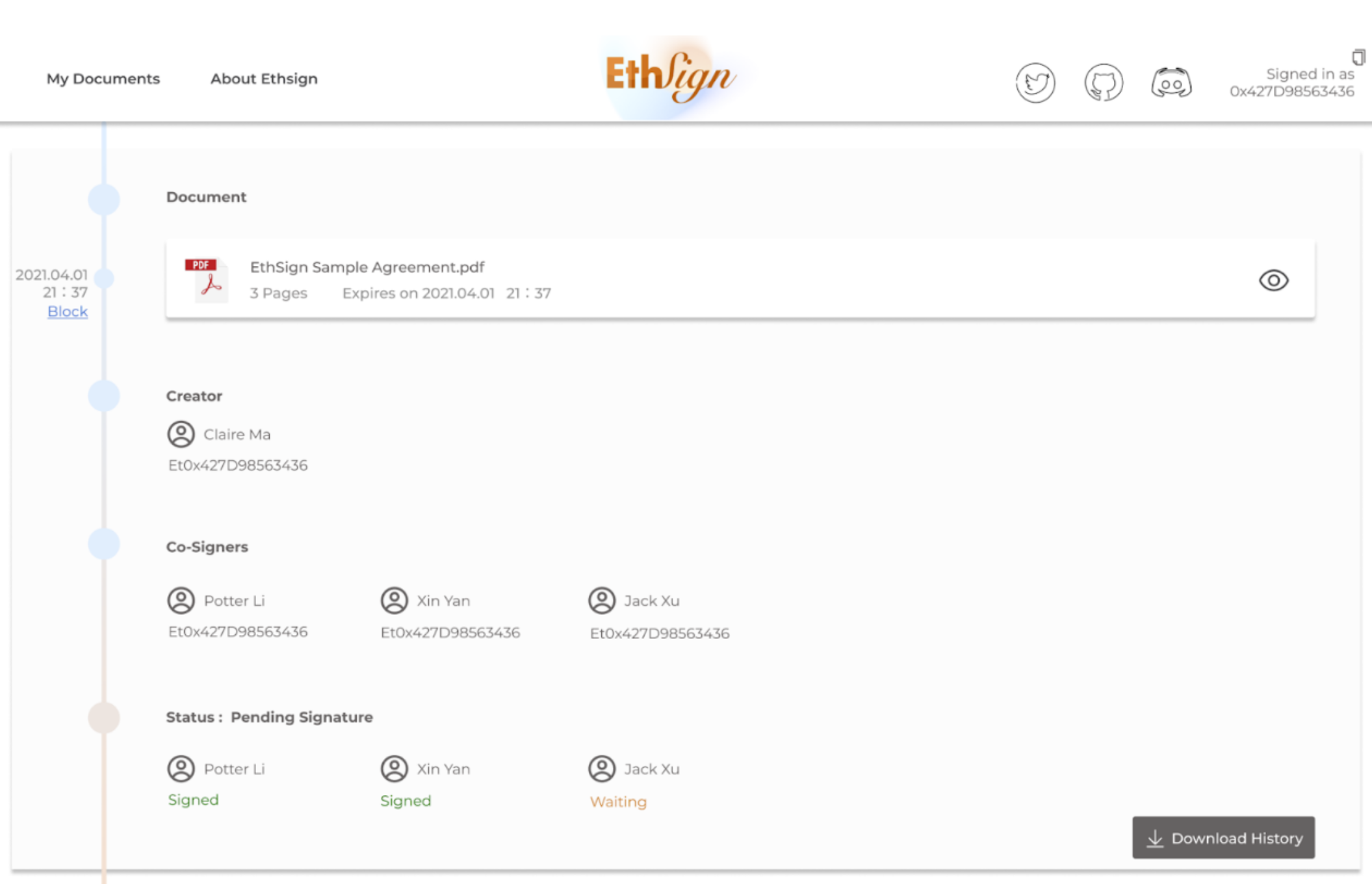1372x884 pixels.
Task: Preview document with the eye icon
Action: [1273, 280]
